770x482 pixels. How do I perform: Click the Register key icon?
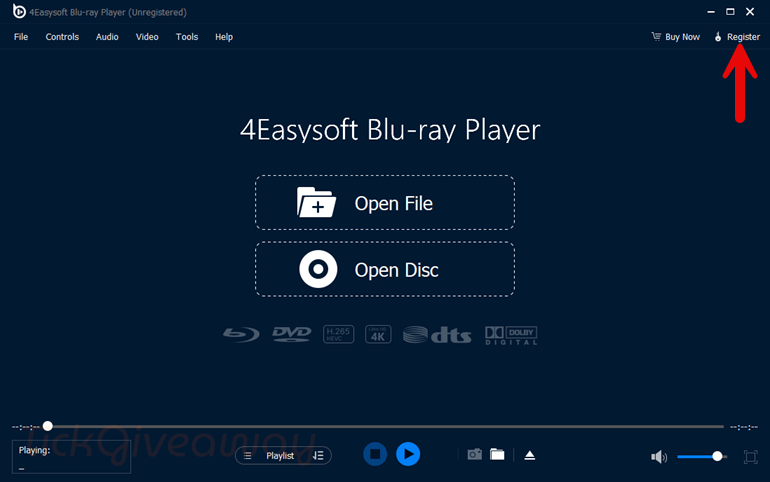click(x=718, y=37)
